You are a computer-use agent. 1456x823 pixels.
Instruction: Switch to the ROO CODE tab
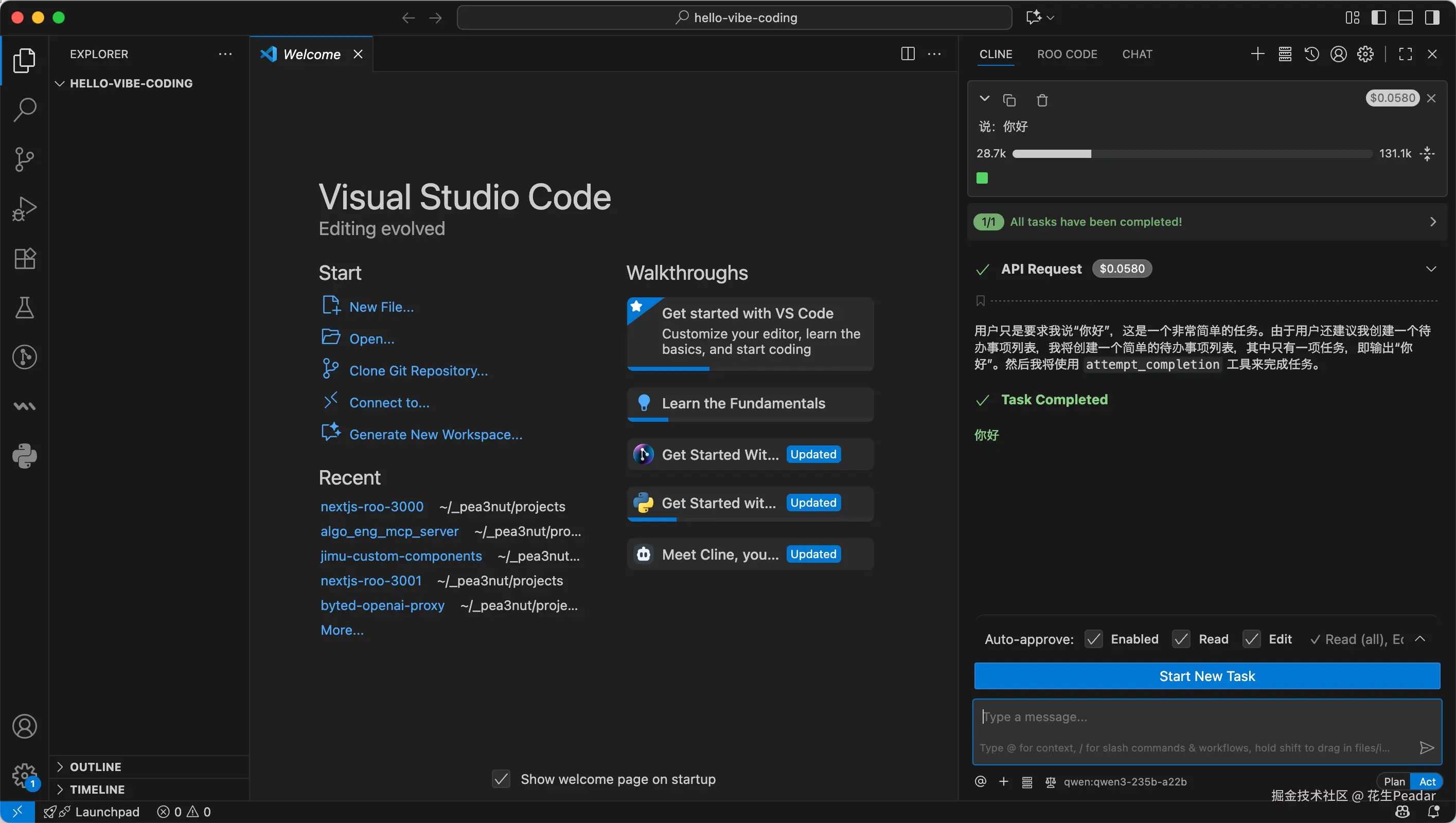1067,54
